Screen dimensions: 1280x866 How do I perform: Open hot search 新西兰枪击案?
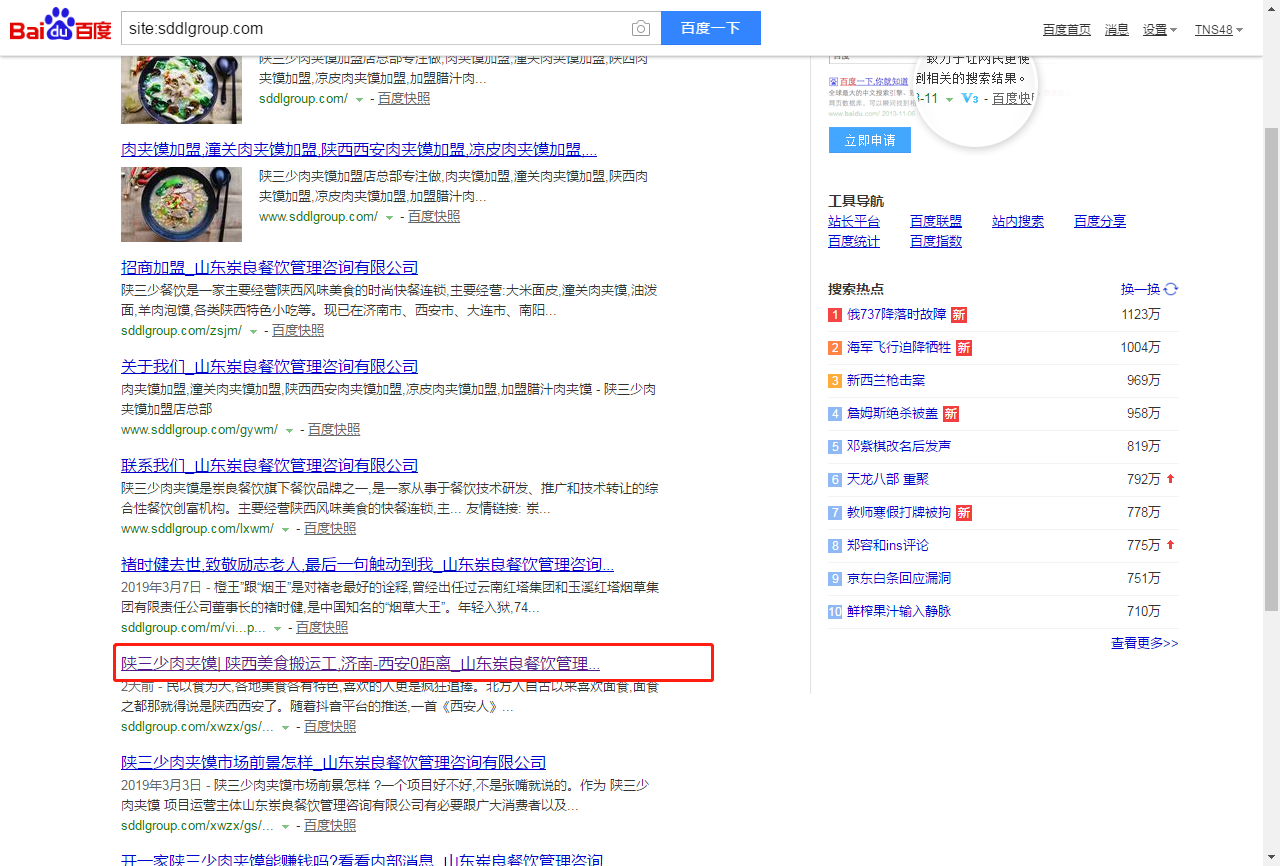pyautogui.click(x=886, y=380)
